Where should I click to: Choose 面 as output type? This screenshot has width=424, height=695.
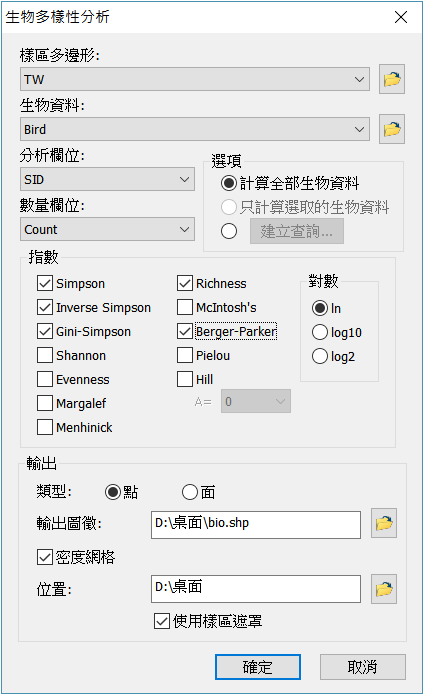190,492
